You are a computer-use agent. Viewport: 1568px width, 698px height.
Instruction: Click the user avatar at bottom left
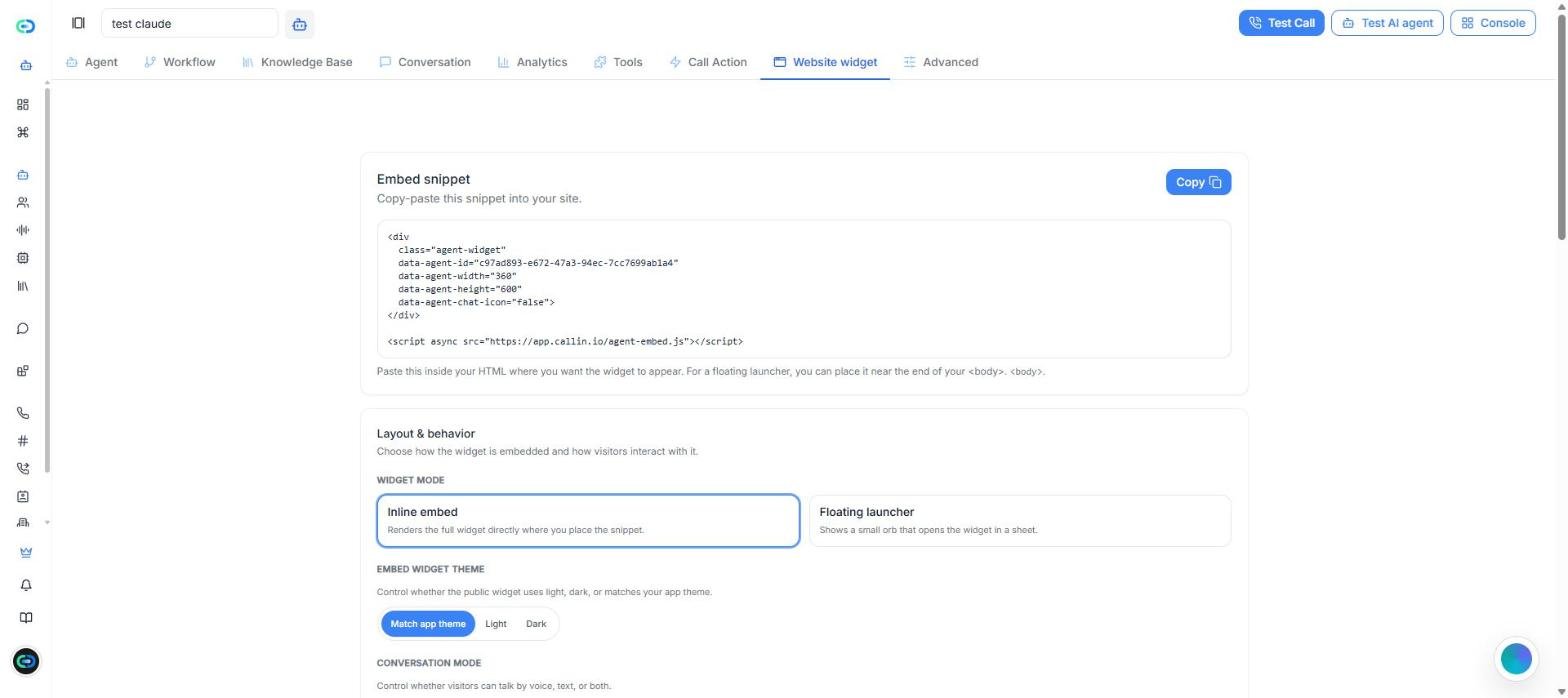26,661
